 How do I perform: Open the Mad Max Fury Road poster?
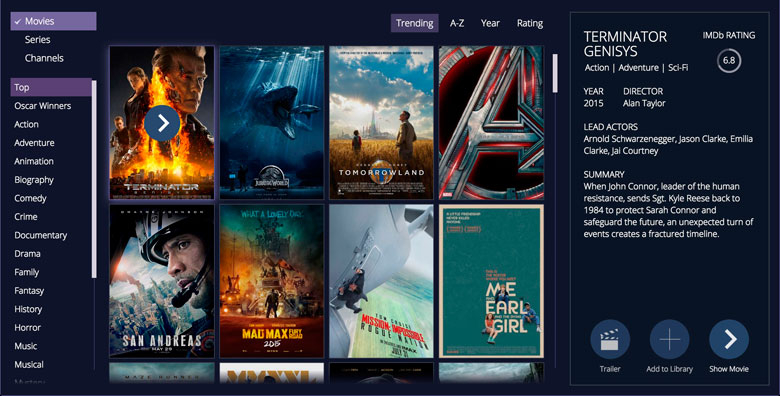pyautogui.click(x=272, y=281)
